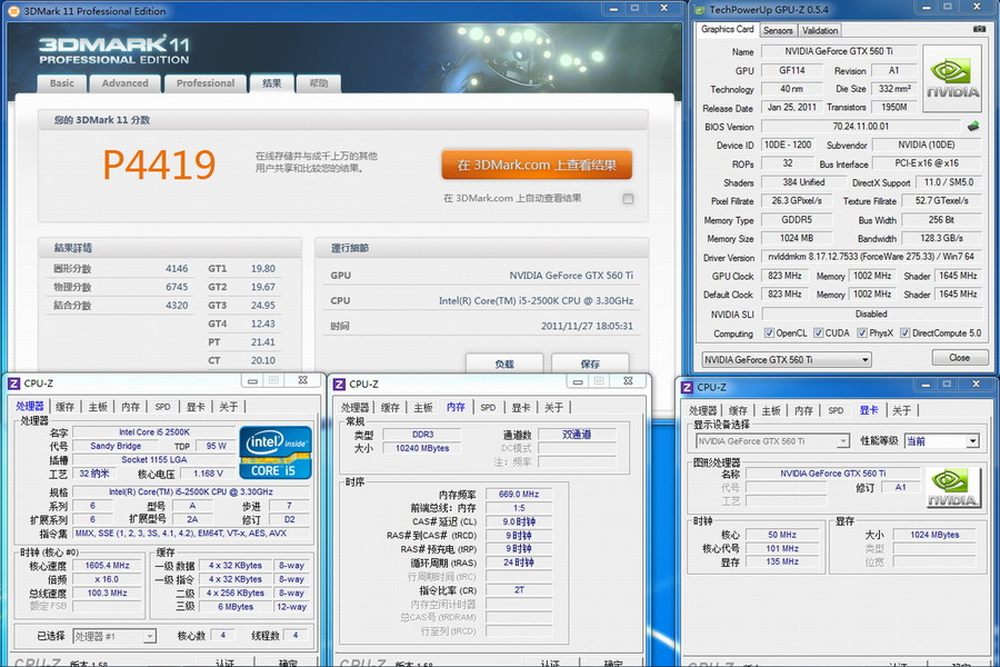Screen dimensions: 1000x667
Task: Switch to the Professional tab in 3DMark
Action: pos(205,84)
